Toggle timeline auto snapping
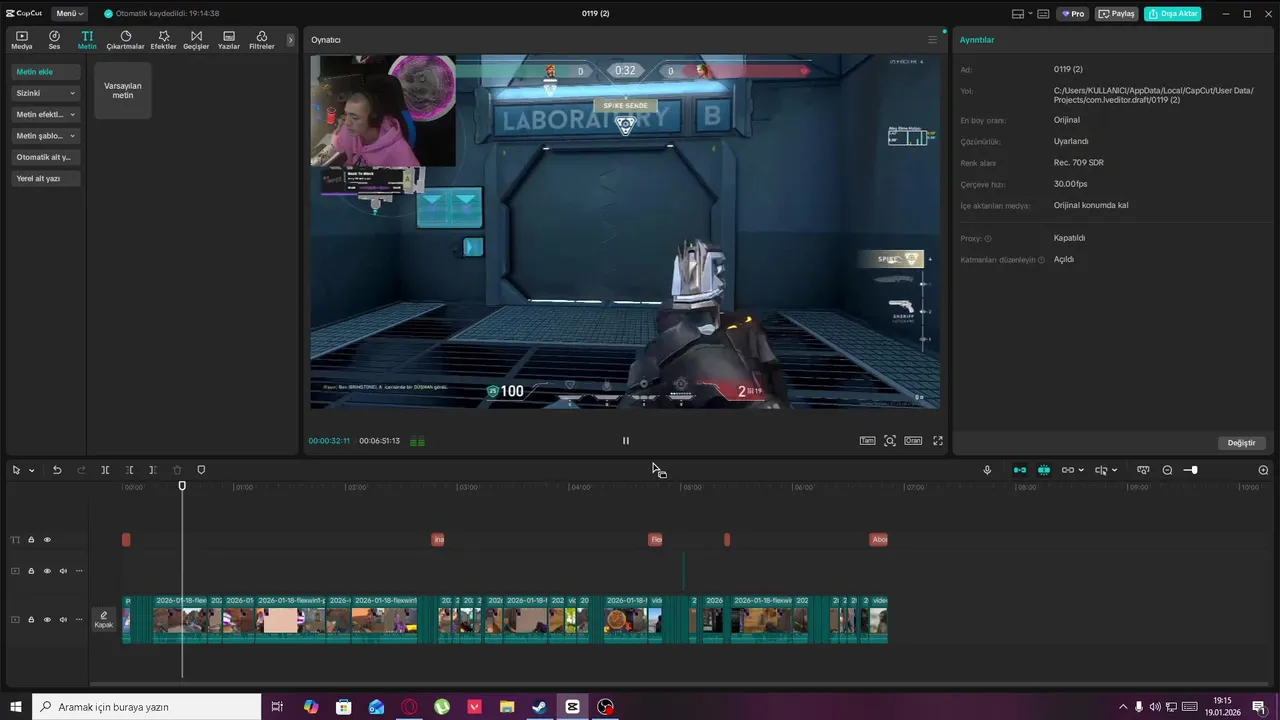The image size is (1280, 720). 1044,470
